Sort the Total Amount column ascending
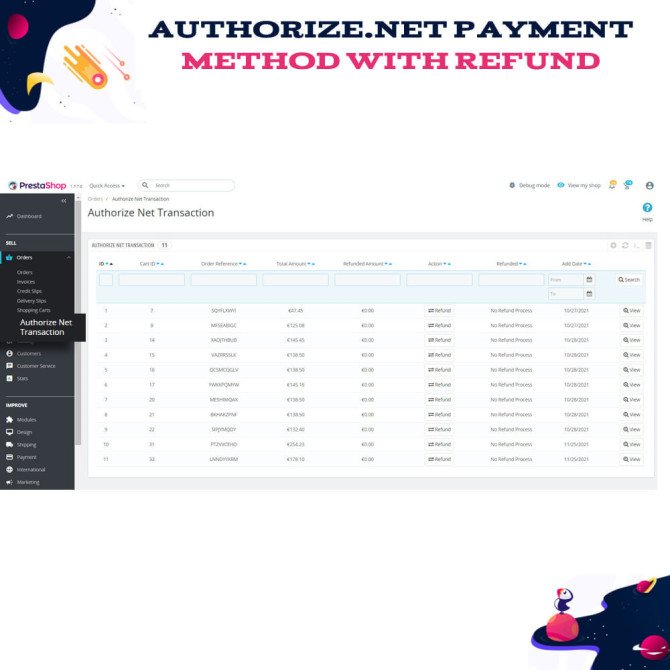Viewport: 670px width, 670px height. (313, 264)
